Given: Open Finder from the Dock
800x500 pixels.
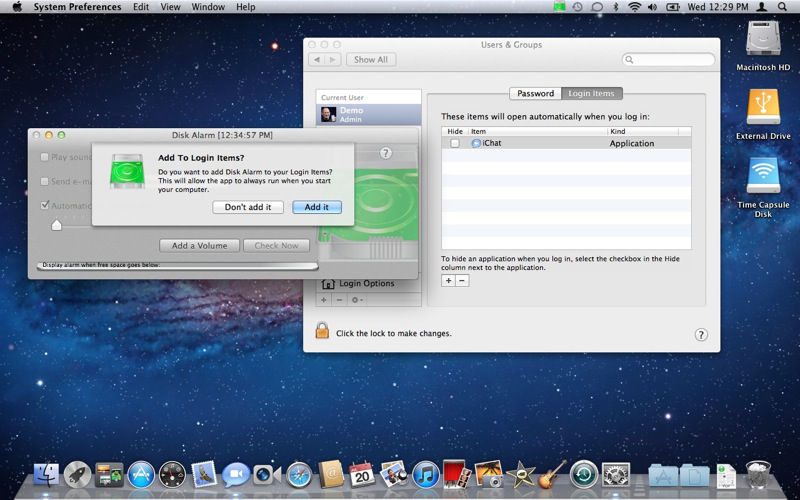Looking at the screenshot, I should coord(46,474).
